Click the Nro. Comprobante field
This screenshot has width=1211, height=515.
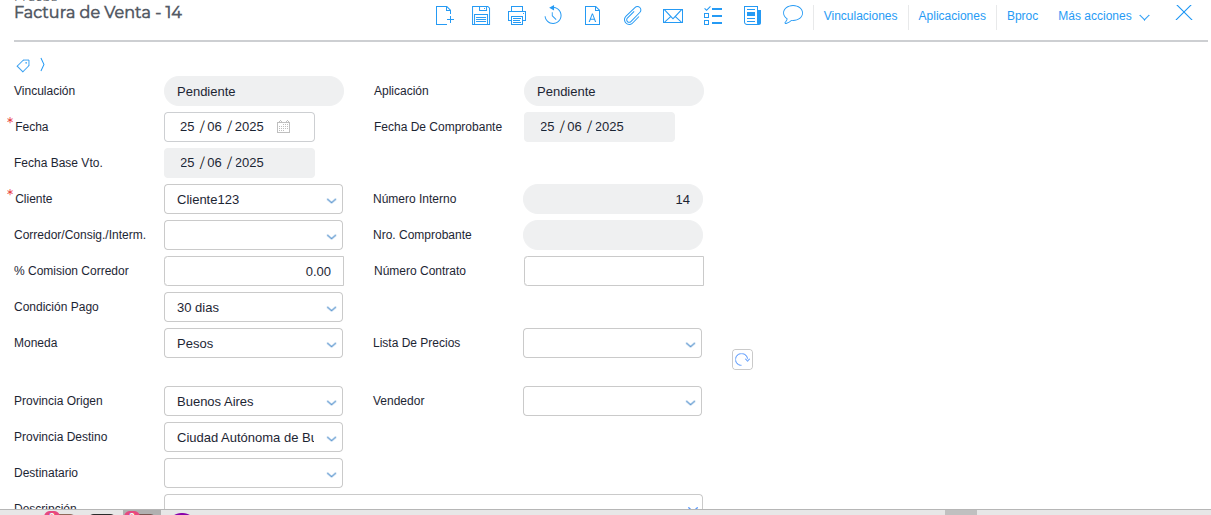(613, 235)
